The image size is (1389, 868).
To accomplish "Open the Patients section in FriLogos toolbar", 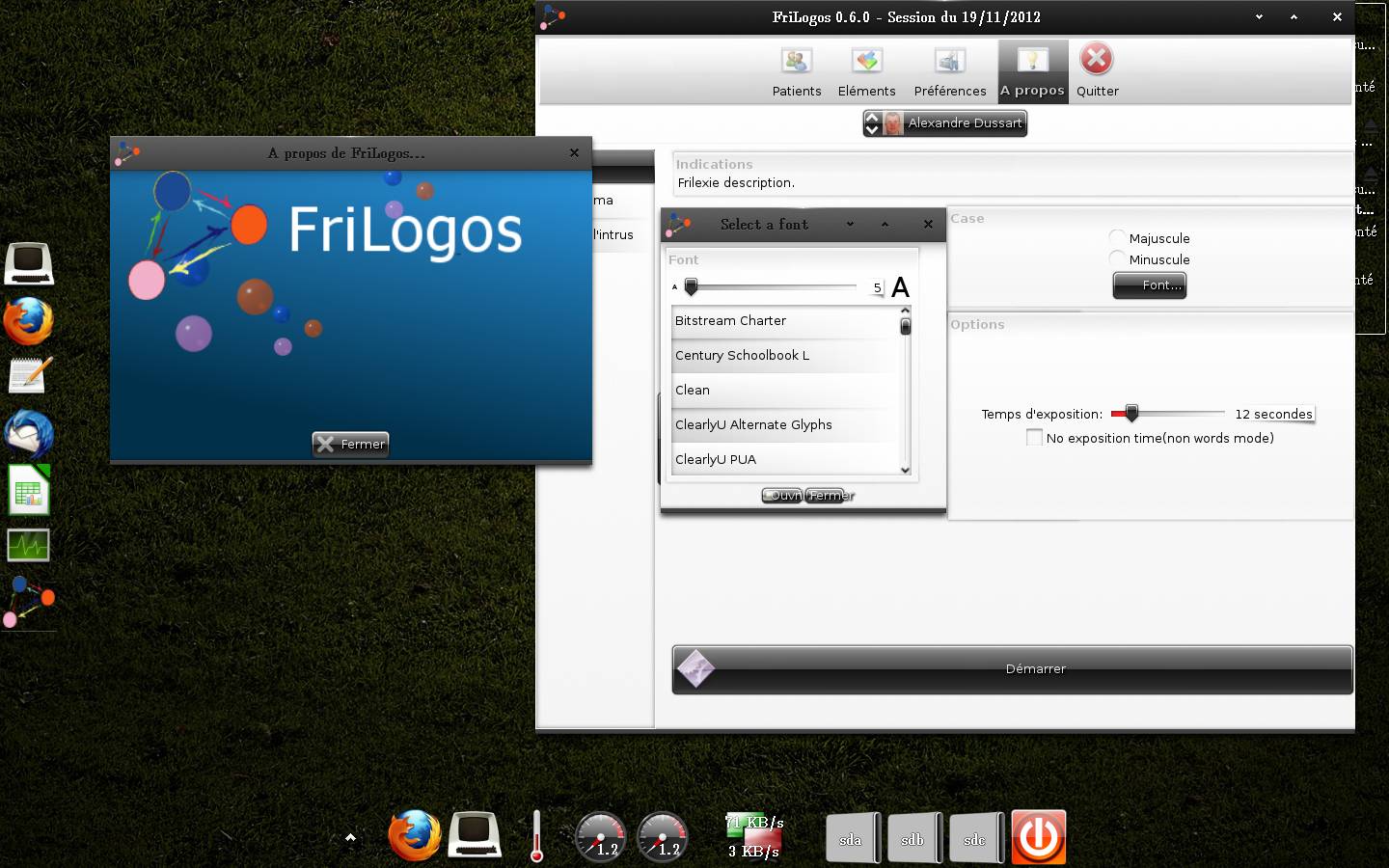I will 797,71.
